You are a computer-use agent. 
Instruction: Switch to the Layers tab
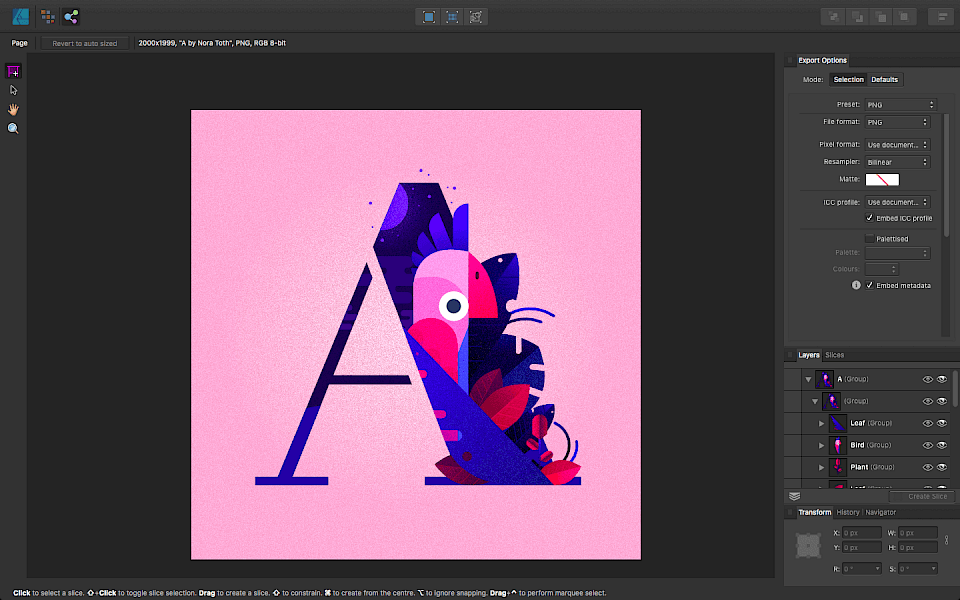point(809,355)
